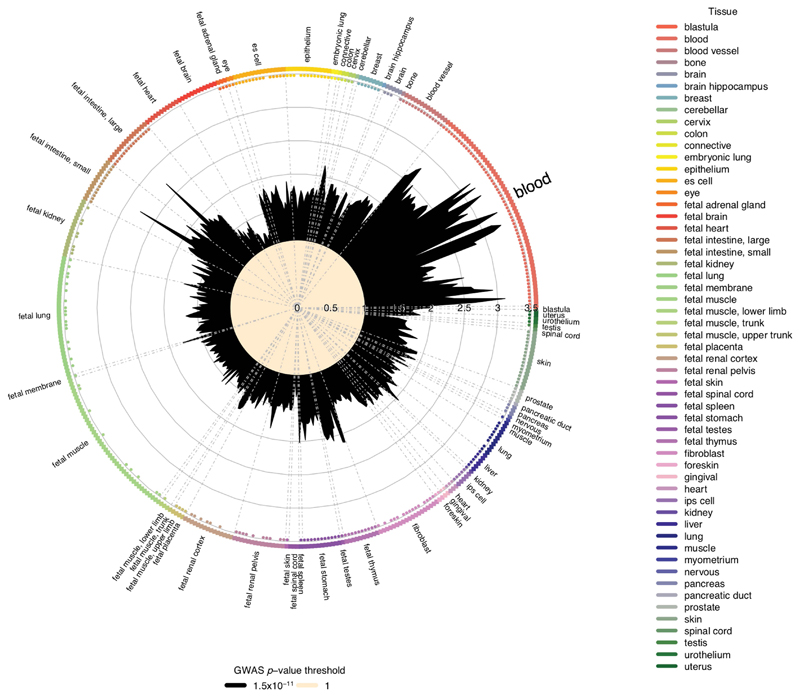800x697 pixels.
Task: Click the 'testis' legend entry
Action: tap(695, 643)
